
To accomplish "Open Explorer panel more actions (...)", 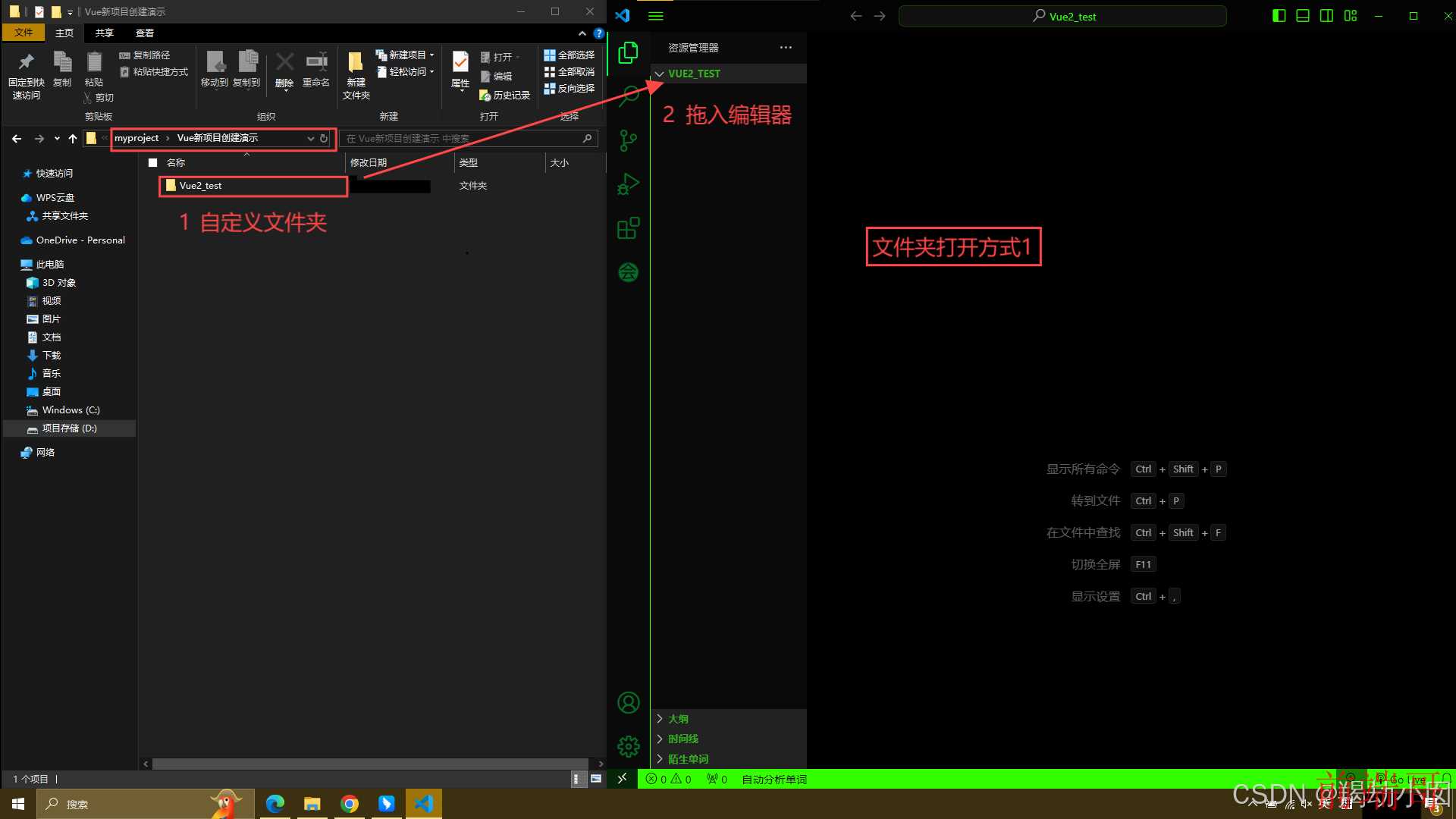I will point(786,47).
